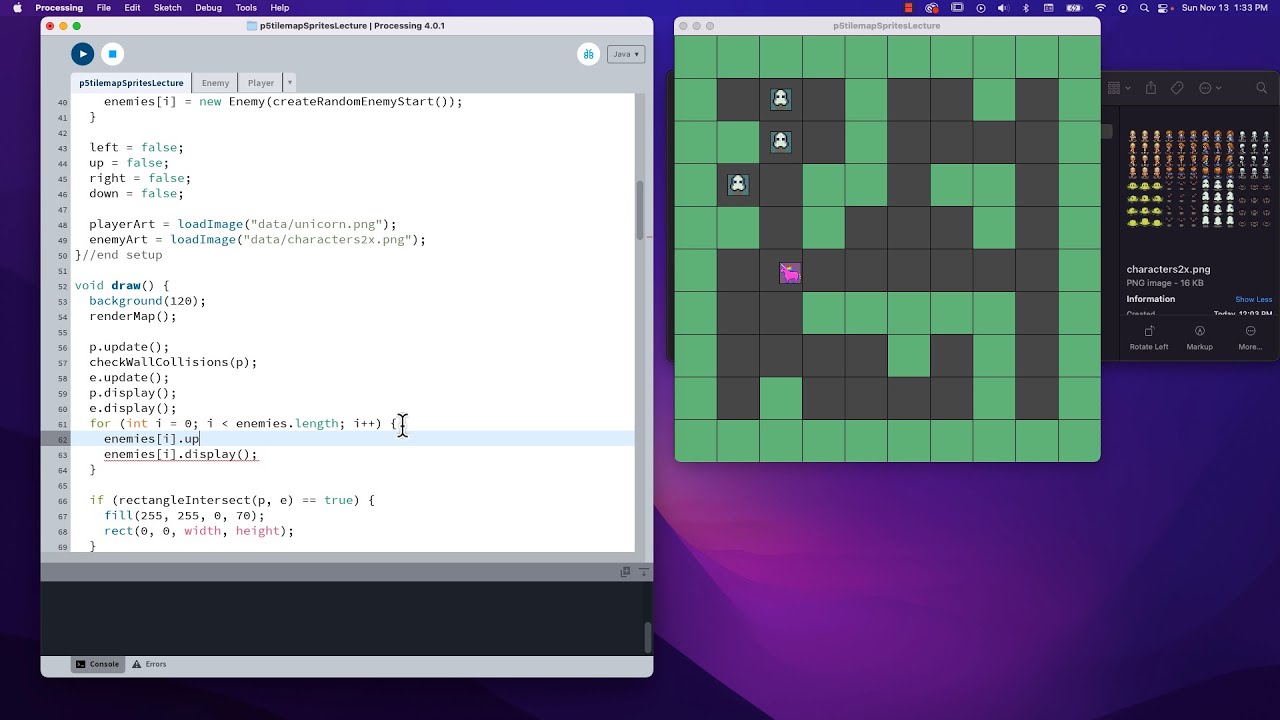The width and height of the screenshot is (1280, 720).
Task: Click the sketch window title p5tilemapSpritesLecture
Action: click(x=887, y=25)
